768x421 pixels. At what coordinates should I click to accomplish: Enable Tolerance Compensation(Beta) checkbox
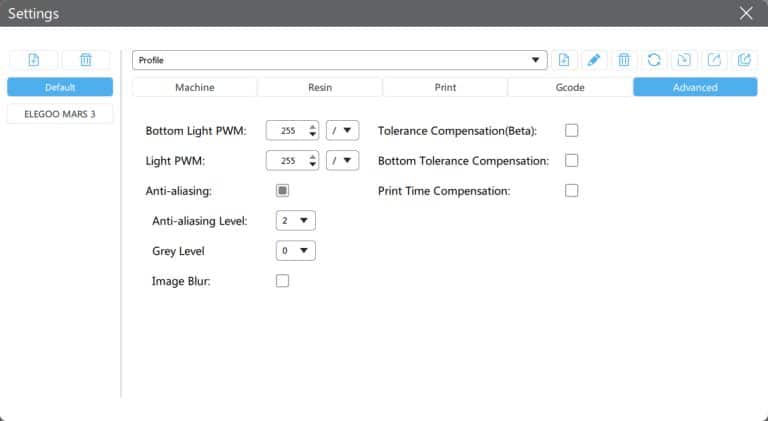pyautogui.click(x=572, y=130)
